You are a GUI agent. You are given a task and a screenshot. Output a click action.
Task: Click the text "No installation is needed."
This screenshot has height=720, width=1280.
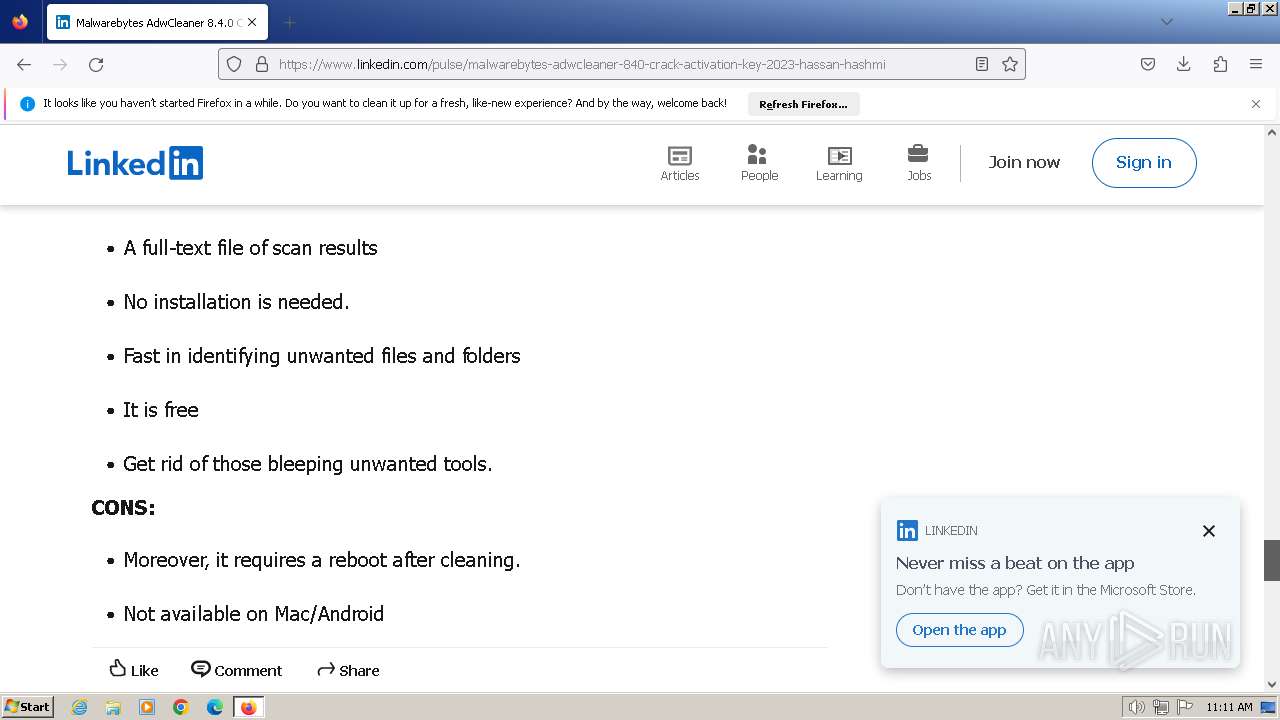pyautogui.click(x=236, y=302)
